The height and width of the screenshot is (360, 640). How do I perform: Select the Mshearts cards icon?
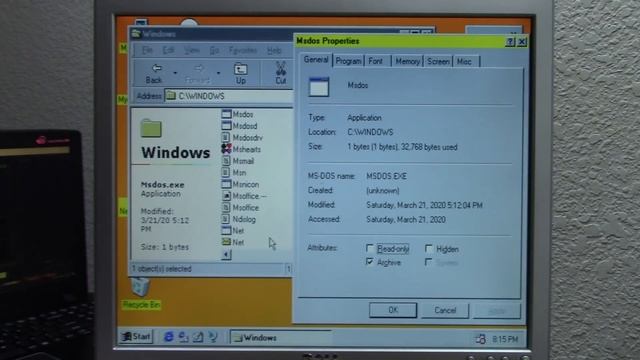pyautogui.click(x=226, y=149)
